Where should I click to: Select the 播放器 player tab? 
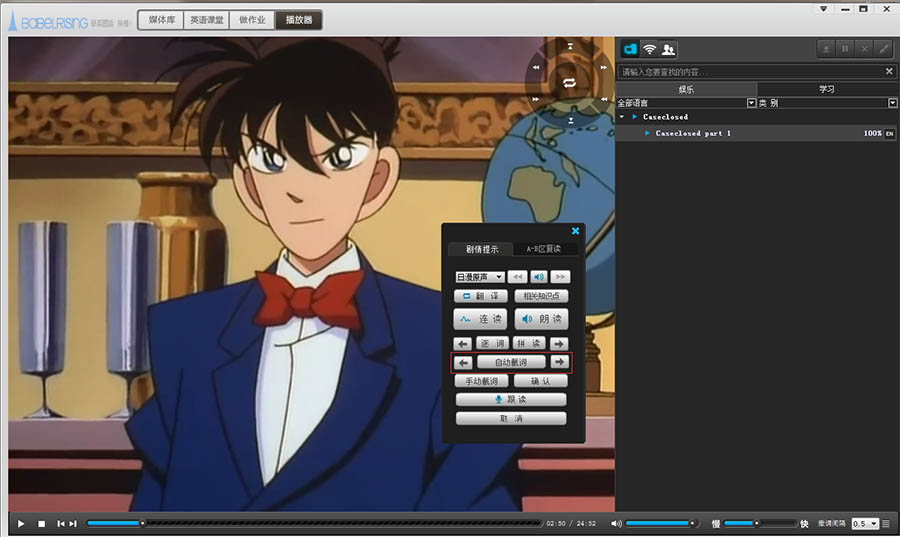(x=298, y=20)
